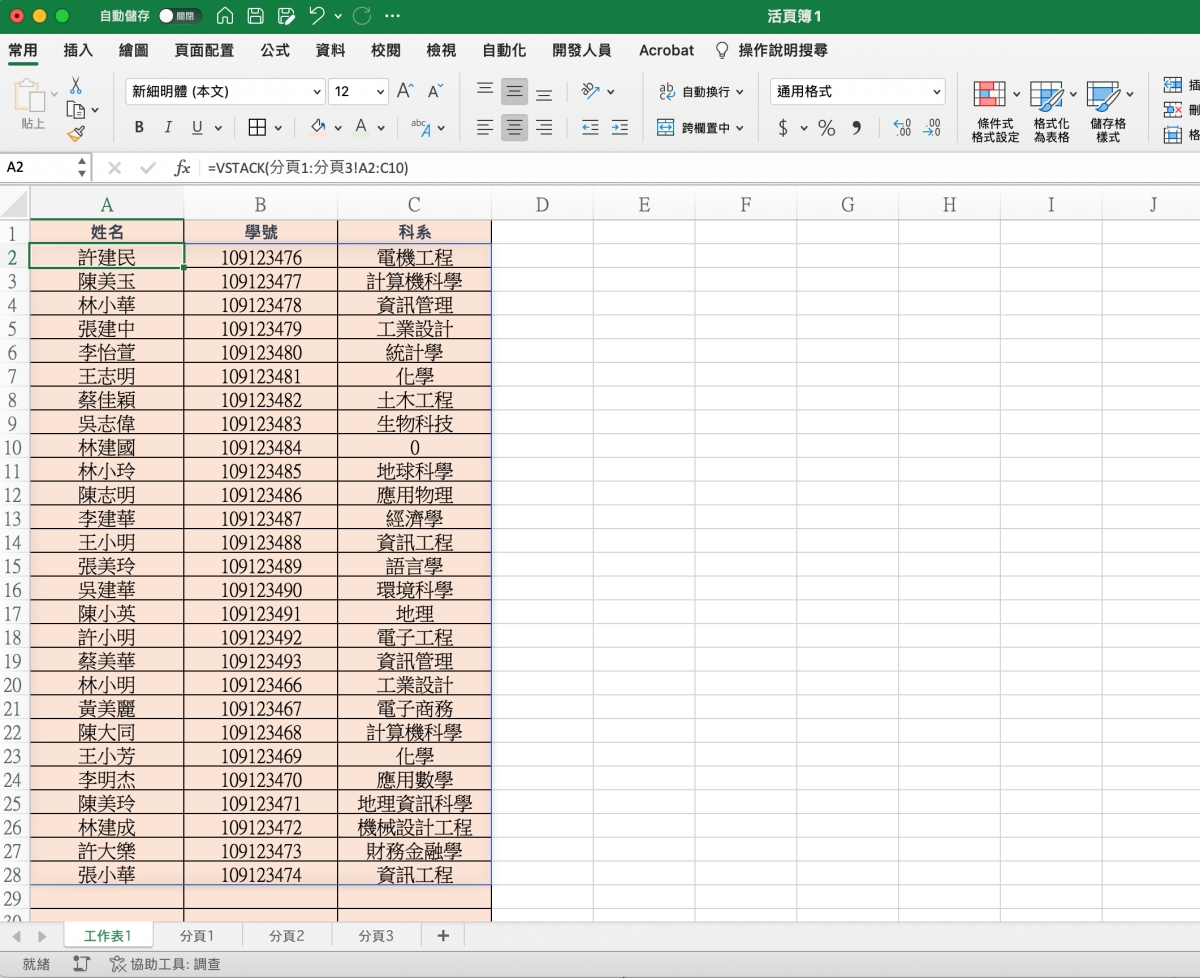Switch to the 公式 ribbon tab
The image size is (1200, 978).
pos(275,50)
